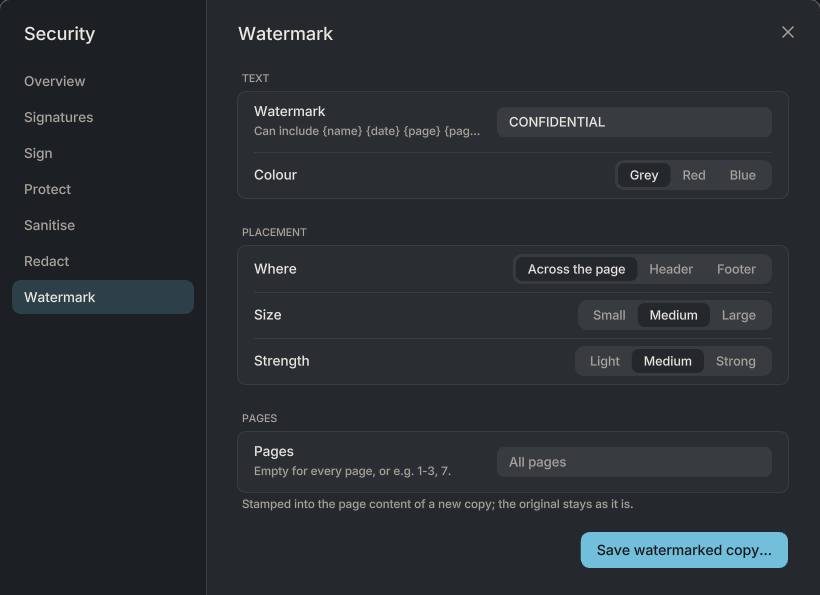The width and height of the screenshot is (820, 595).
Task: Open the Overview section
Action: (103, 81)
